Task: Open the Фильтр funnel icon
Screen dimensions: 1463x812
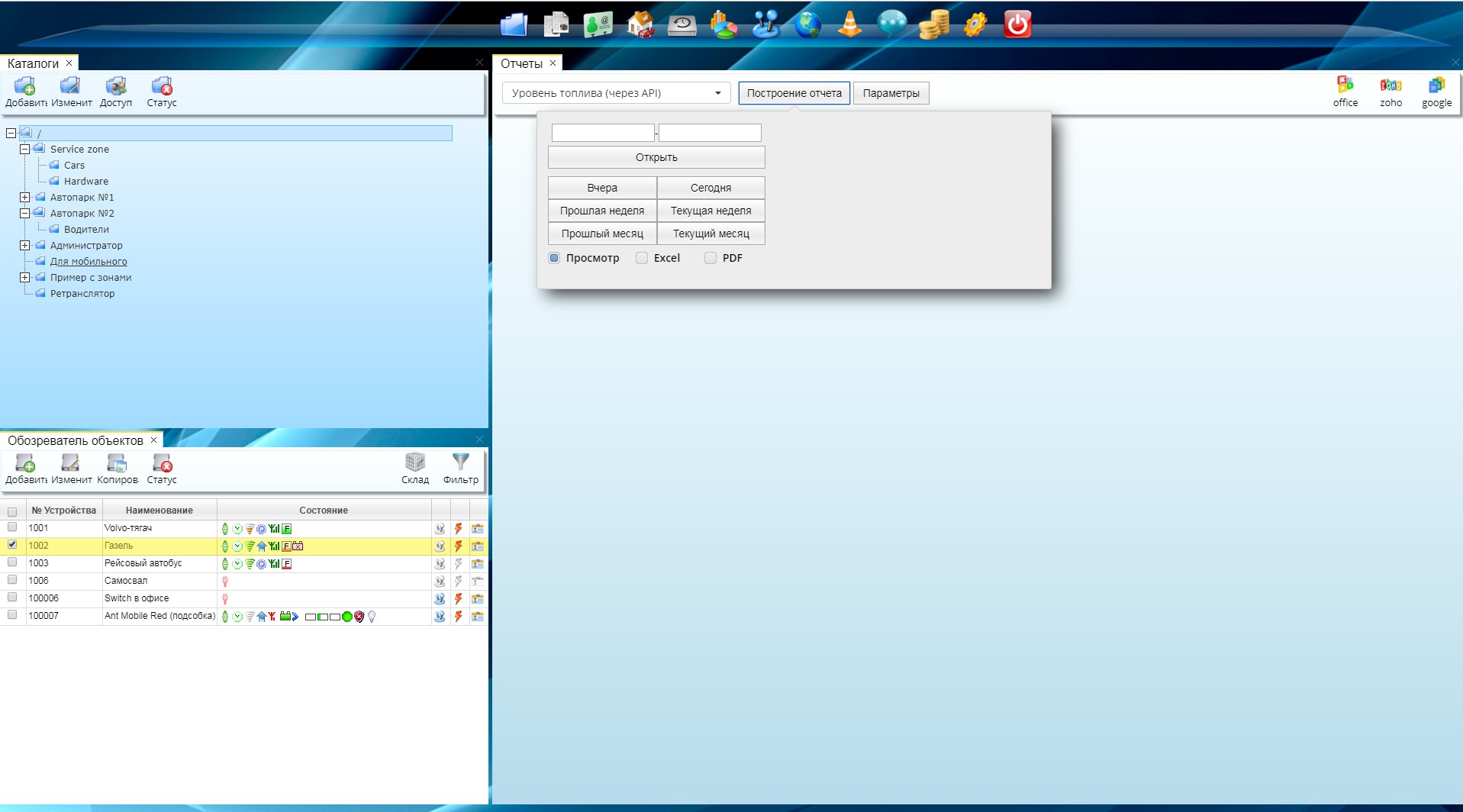Action: click(460, 468)
